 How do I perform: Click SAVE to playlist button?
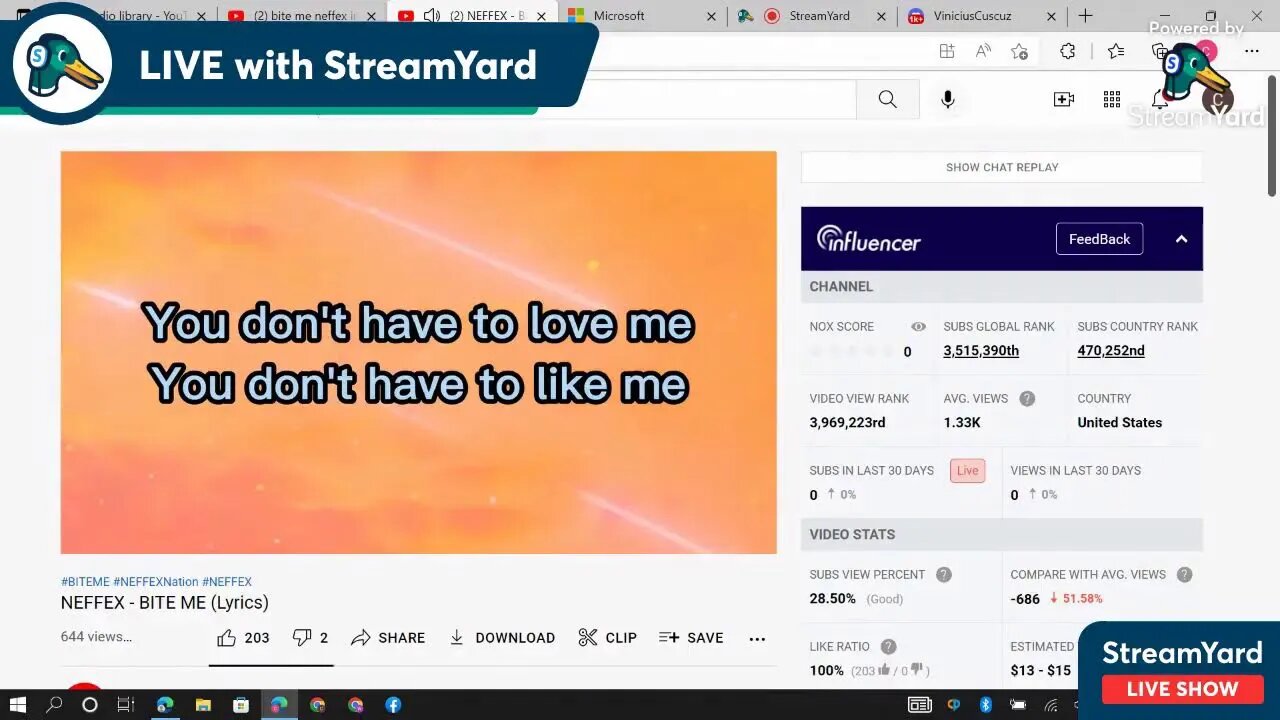[691, 637]
